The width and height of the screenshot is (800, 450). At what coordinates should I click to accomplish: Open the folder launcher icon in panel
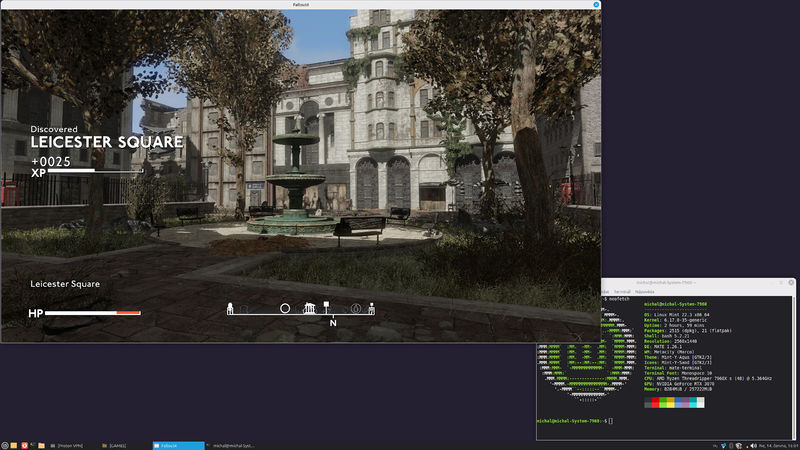[41, 446]
